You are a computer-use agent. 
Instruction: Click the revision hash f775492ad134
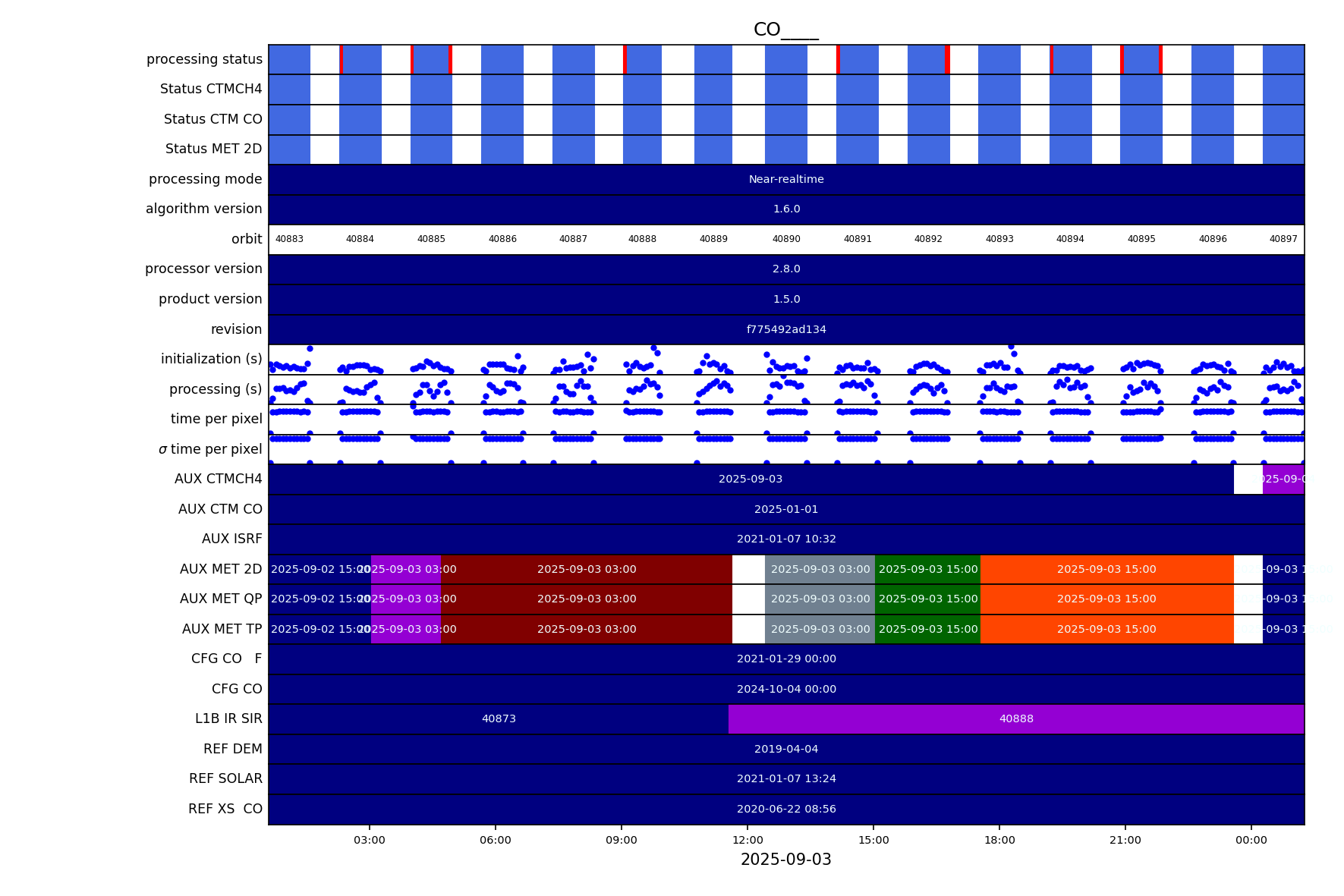pos(786,329)
